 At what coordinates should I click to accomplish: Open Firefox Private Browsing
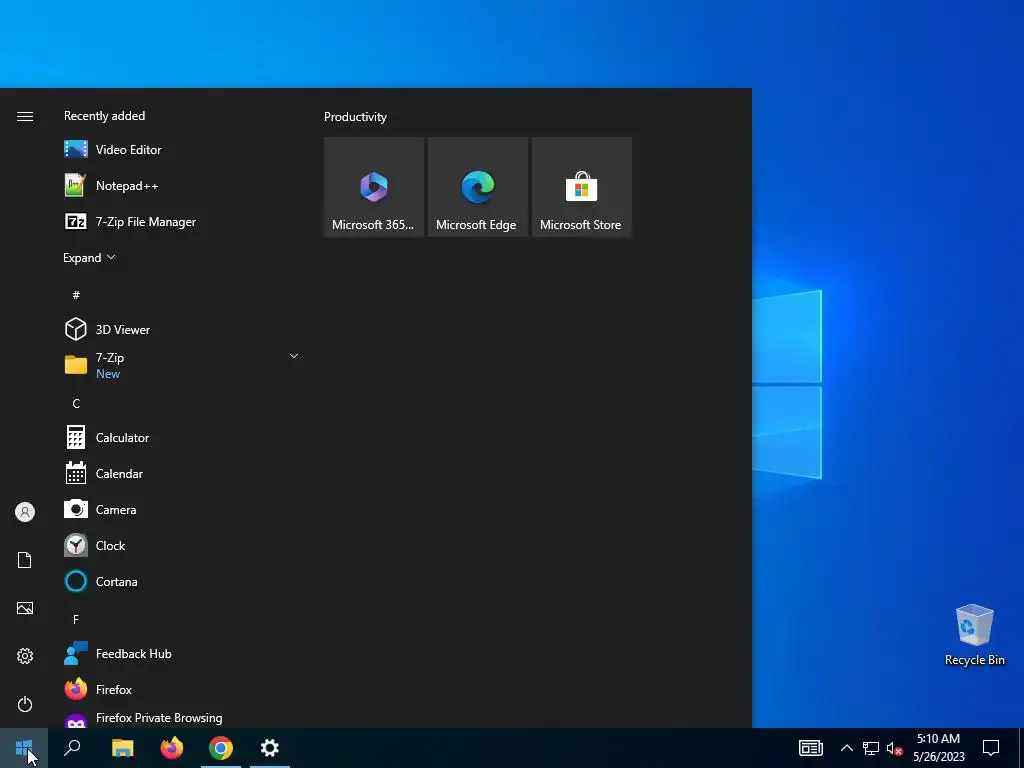(182, 718)
